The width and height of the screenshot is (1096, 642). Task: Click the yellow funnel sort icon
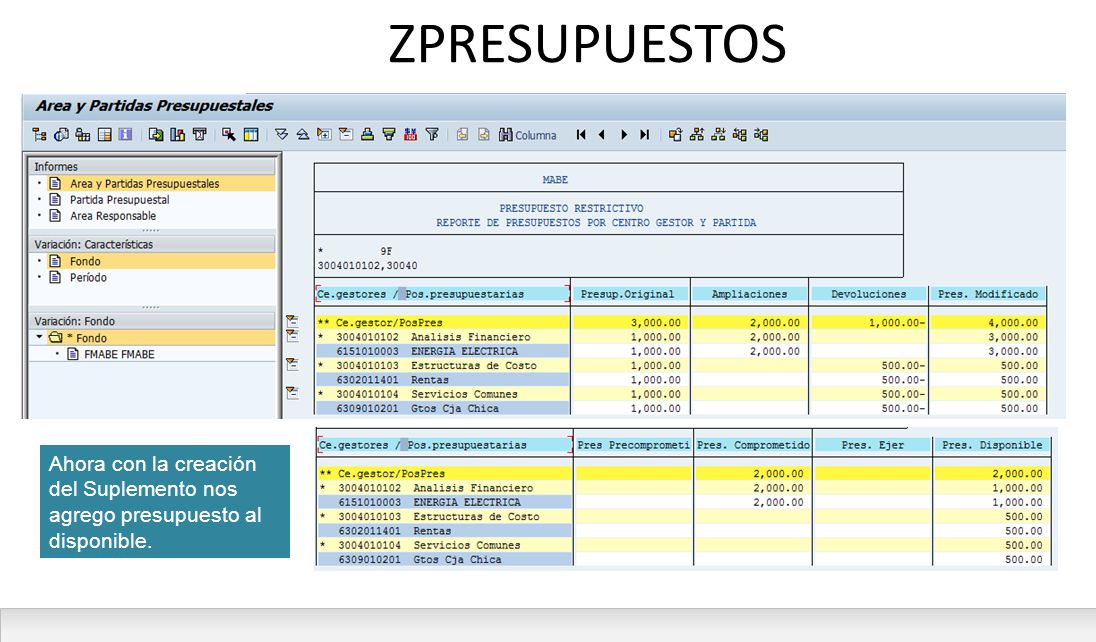[x=389, y=134]
